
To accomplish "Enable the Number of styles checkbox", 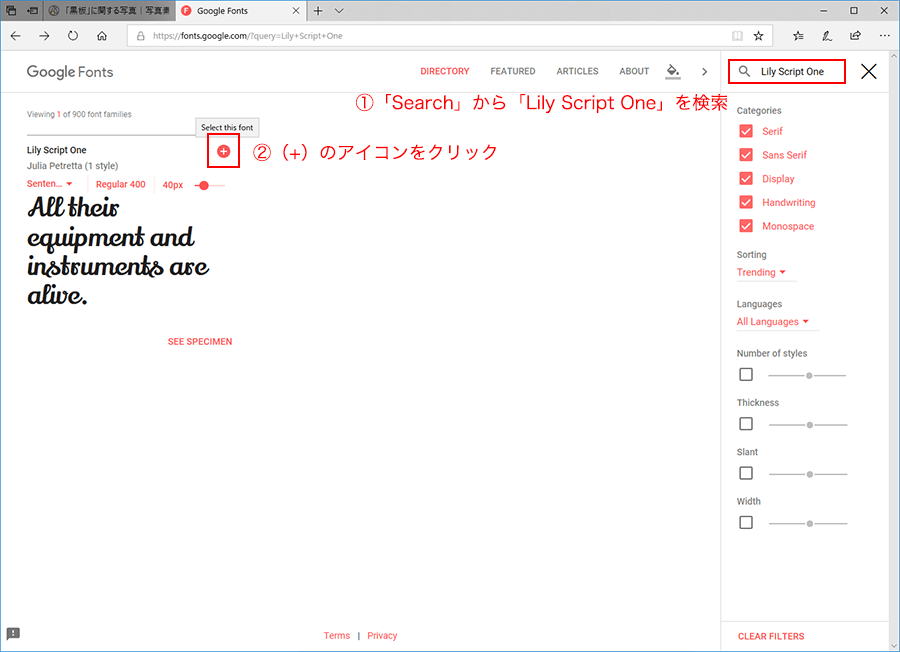I will pos(746,374).
